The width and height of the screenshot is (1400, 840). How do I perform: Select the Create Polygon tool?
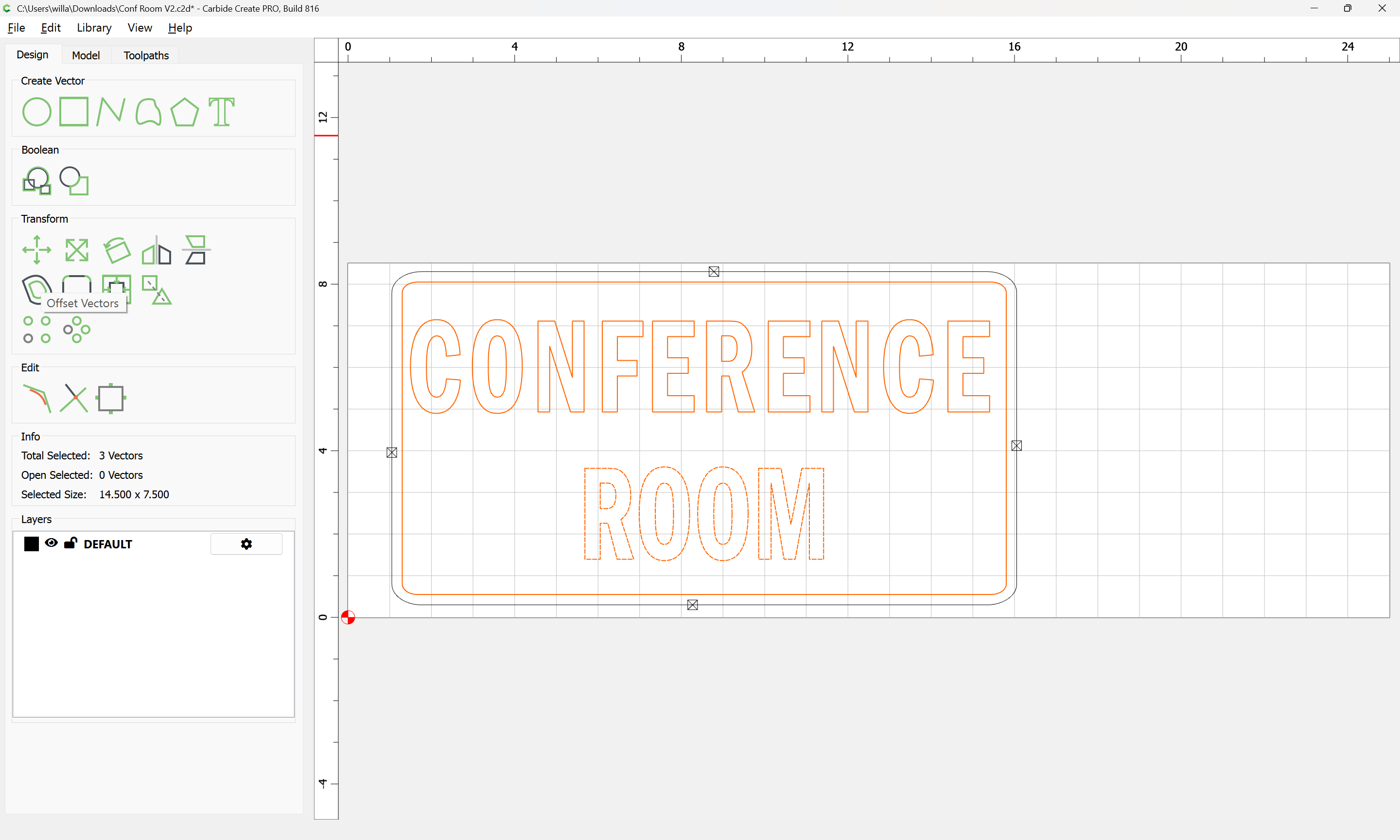click(x=184, y=111)
